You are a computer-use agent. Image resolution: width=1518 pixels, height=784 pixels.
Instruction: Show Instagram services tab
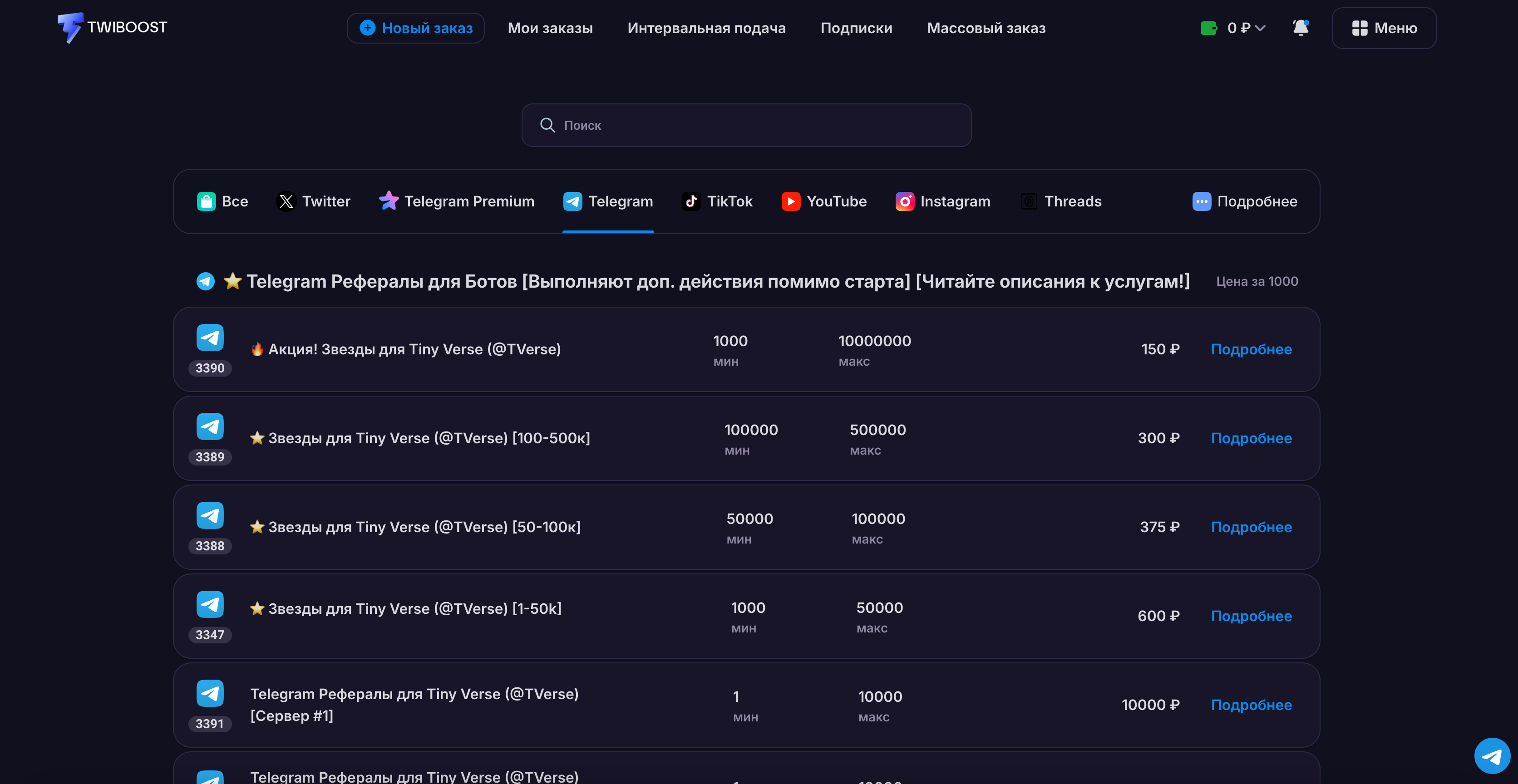943,201
